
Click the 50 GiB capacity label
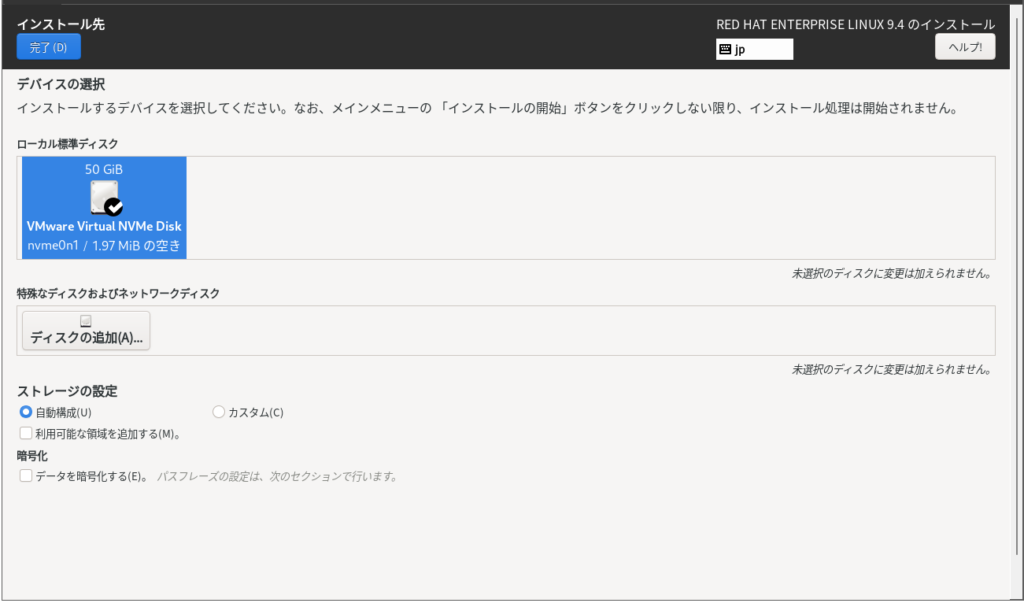click(x=104, y=169)
